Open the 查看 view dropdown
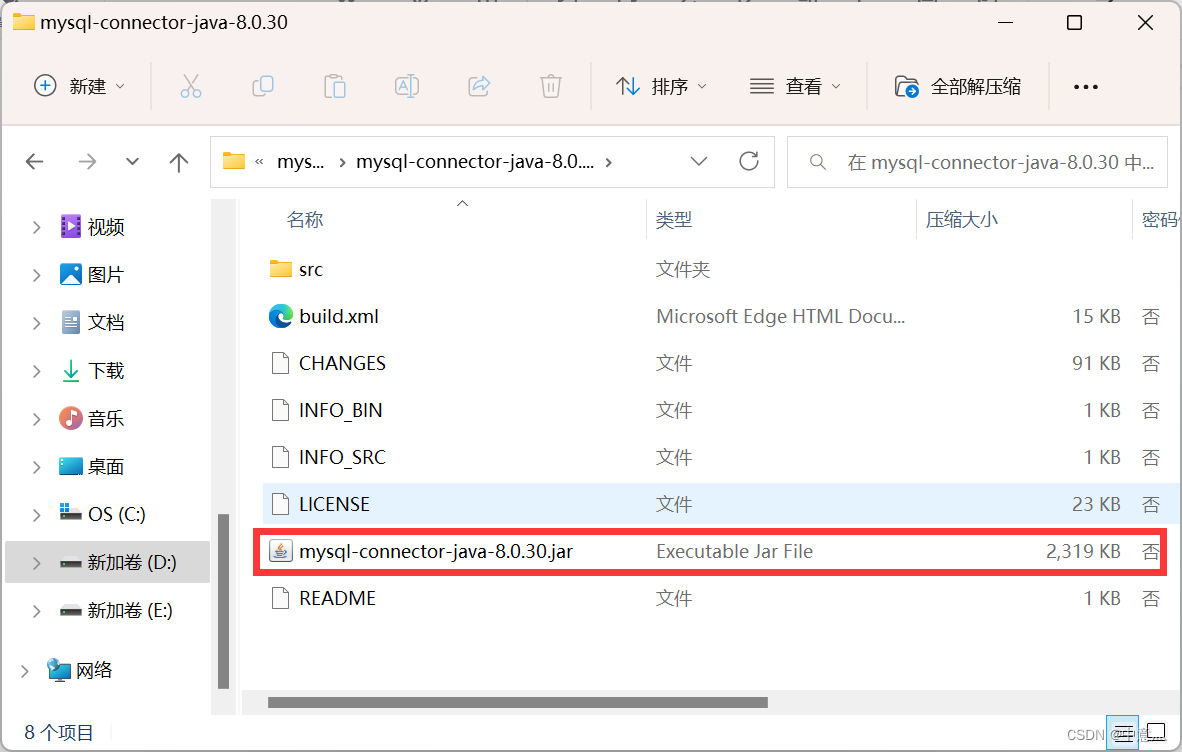This screenshot has width=1182, height=752. 795,87
